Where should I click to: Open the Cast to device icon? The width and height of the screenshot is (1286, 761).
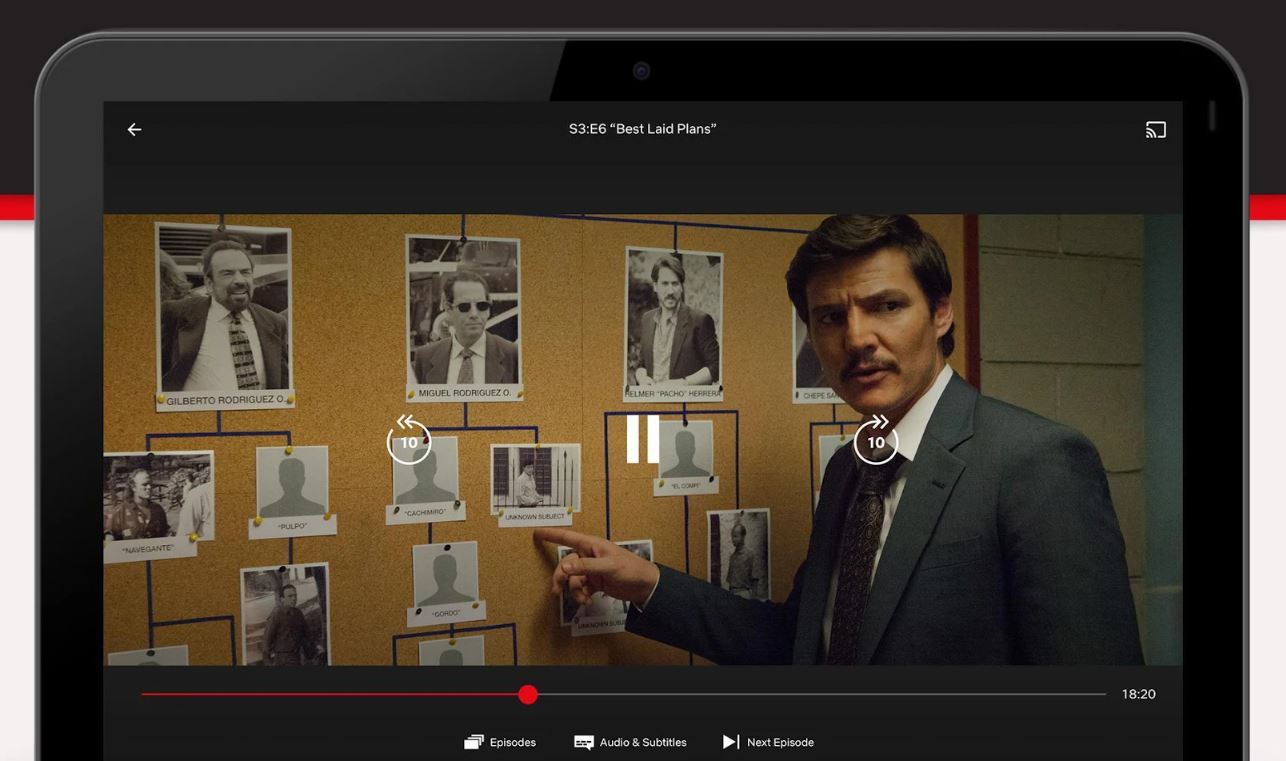click(x=1156, y=130)
